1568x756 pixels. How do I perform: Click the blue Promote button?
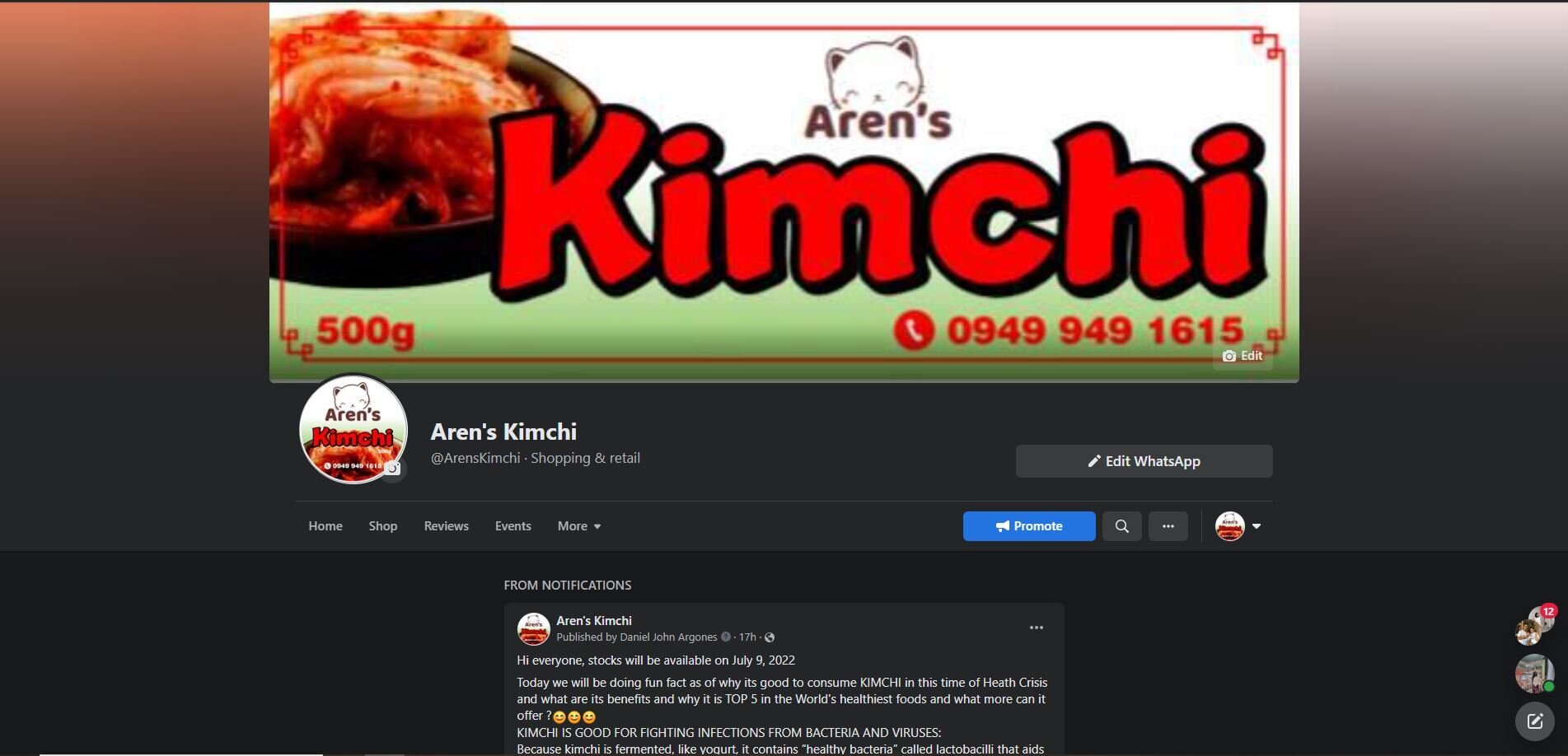click(x=1029, y=526)
